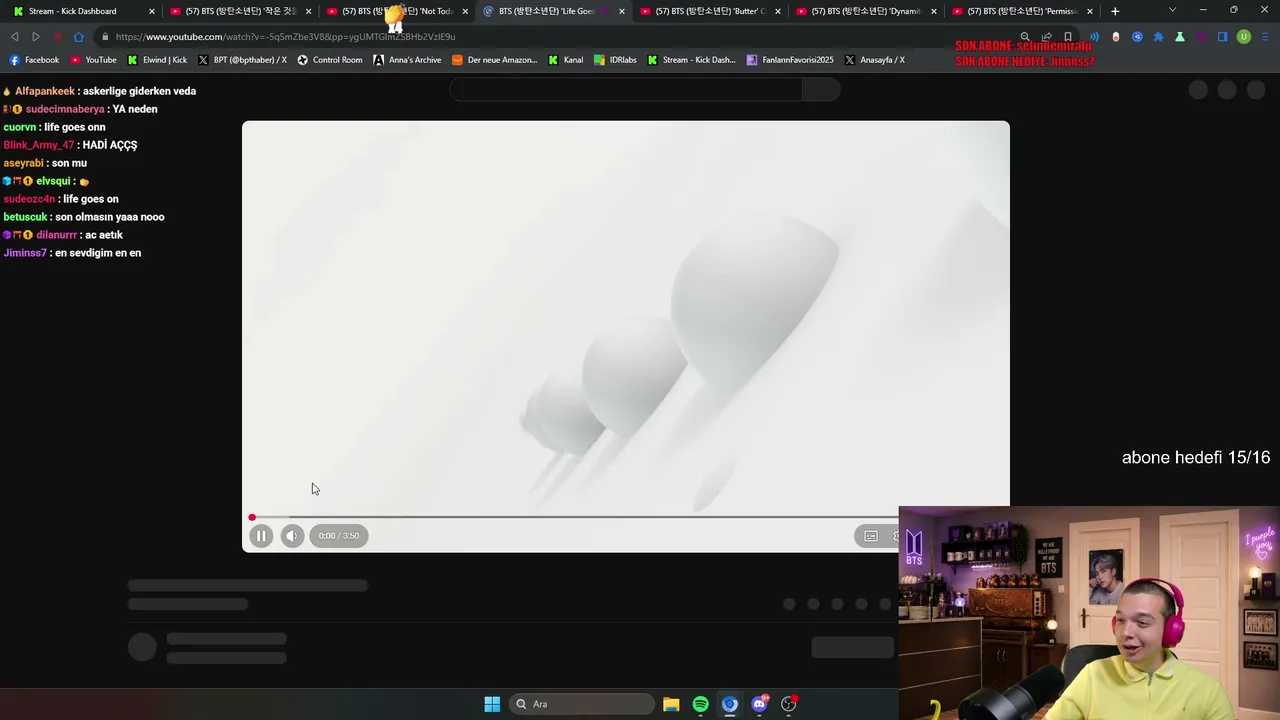Bookmark this page with the bookmark icon
This screenshot has height=720, width=1280.
point(1068,37)
